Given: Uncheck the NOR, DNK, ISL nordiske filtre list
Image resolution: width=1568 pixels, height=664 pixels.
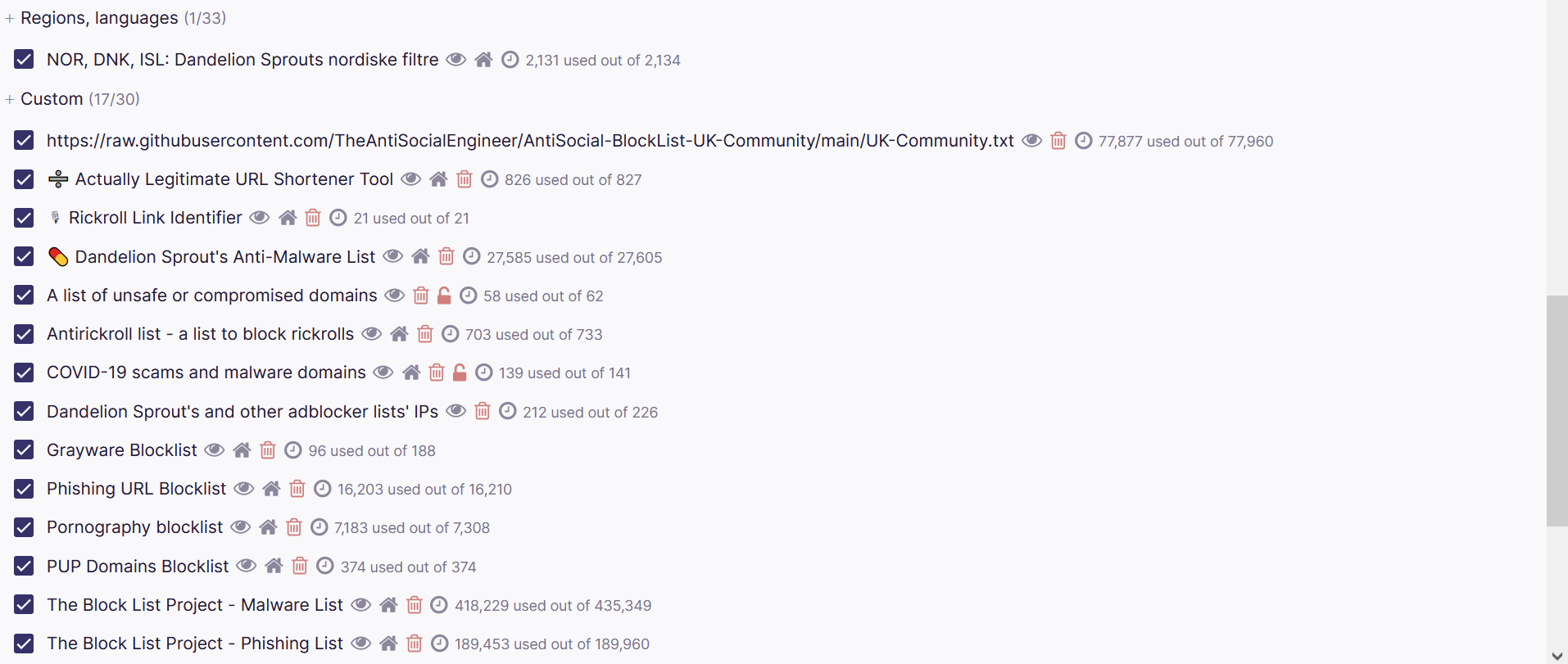Looking at the screenshot, I should coord(23,59).
